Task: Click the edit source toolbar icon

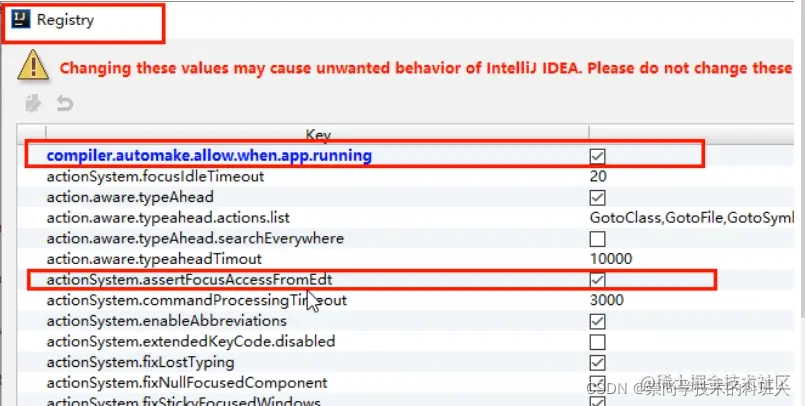Action: pos(33,103)
